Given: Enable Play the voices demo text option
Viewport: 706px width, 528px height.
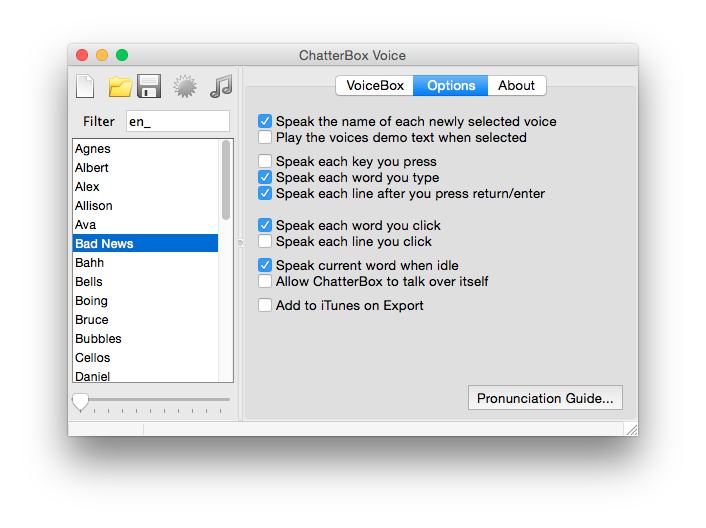Looking at the screenshot, I should tap(265, 137).
